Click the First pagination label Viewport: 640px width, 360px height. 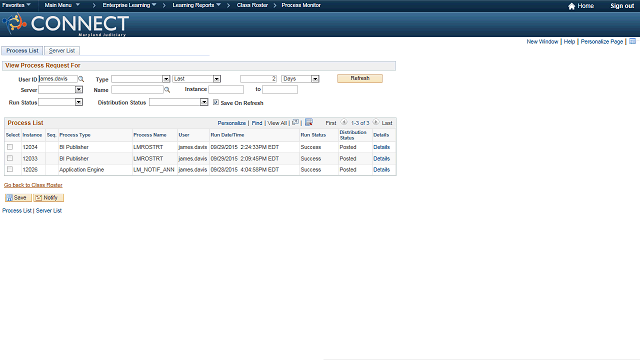click(331, 123)
